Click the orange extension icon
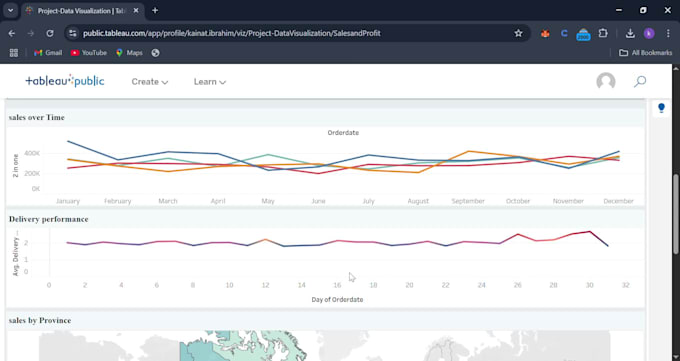The width and height of the screenshot is (680, 361). coord(545,33)
